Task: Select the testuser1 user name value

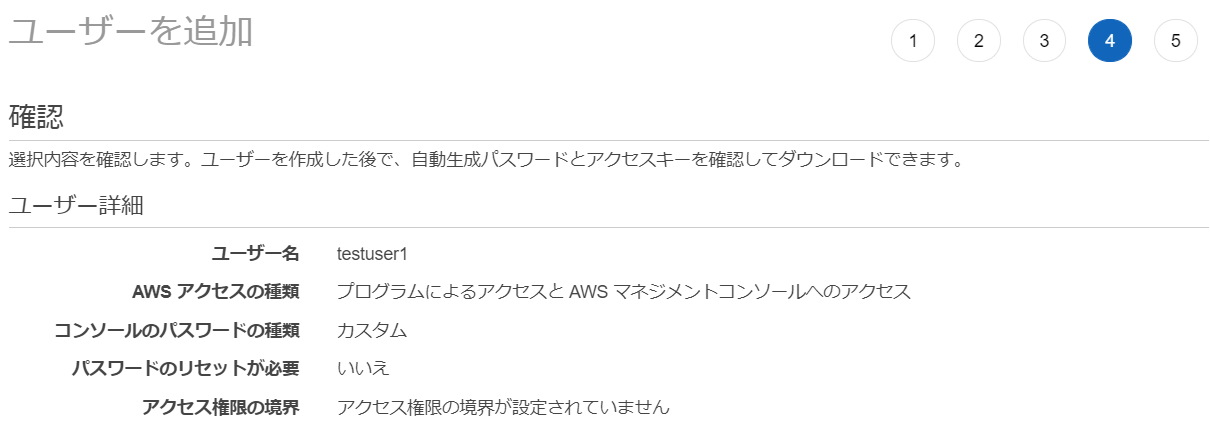Action: coord(372,253)
